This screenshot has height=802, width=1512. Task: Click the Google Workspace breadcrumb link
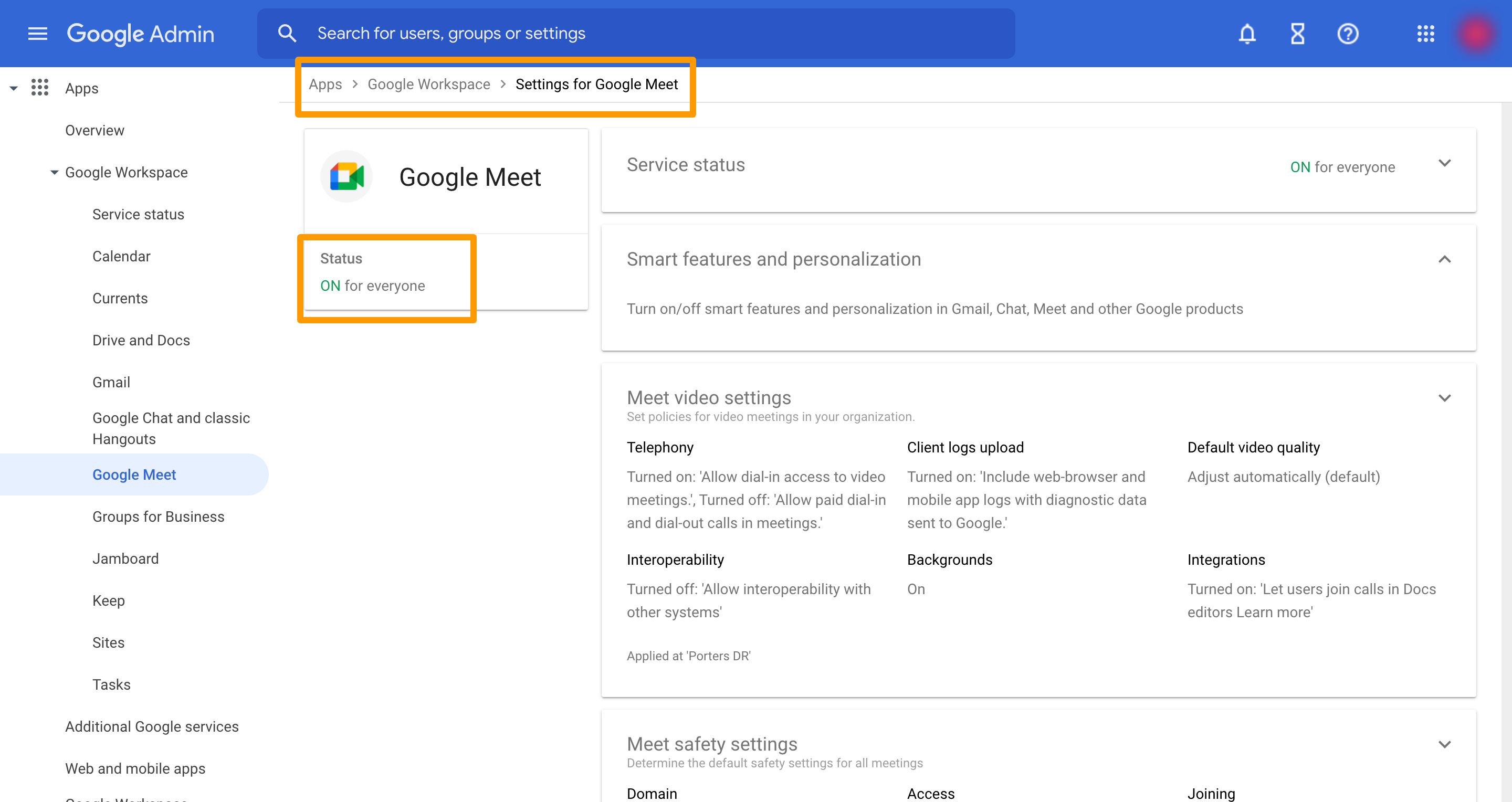tap(428, 85)
